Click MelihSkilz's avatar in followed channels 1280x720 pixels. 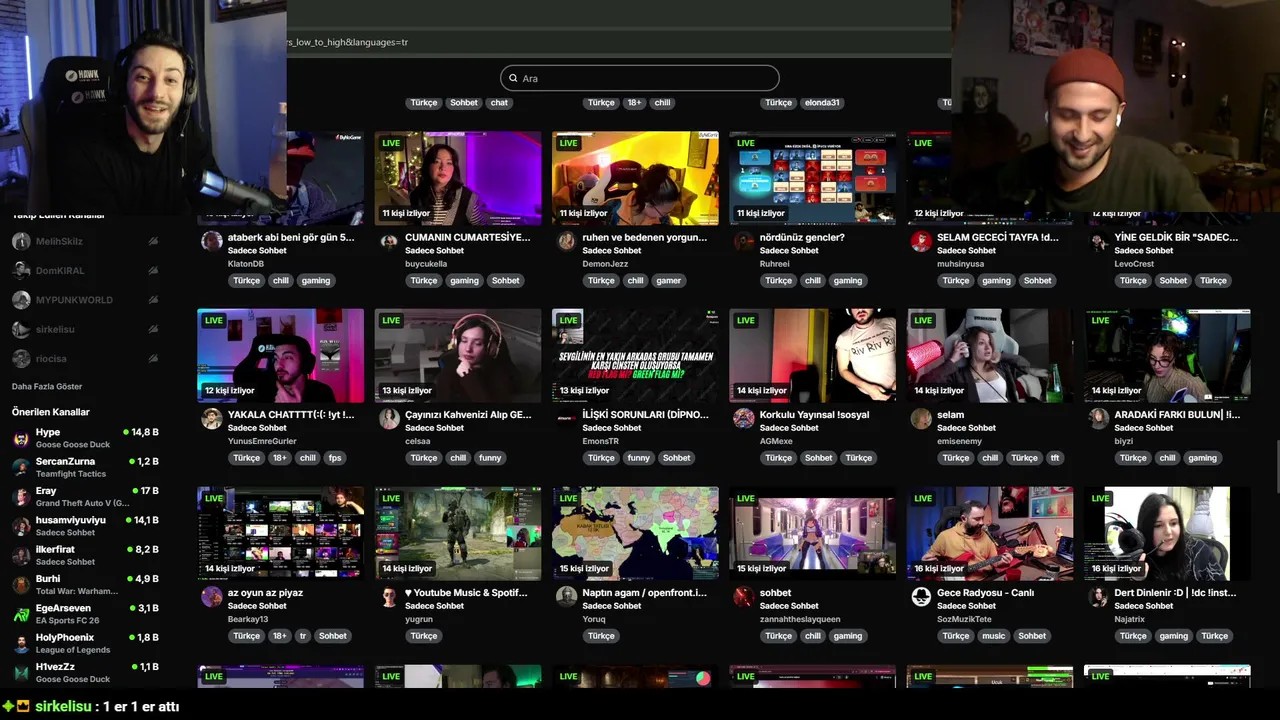[21, 241]
